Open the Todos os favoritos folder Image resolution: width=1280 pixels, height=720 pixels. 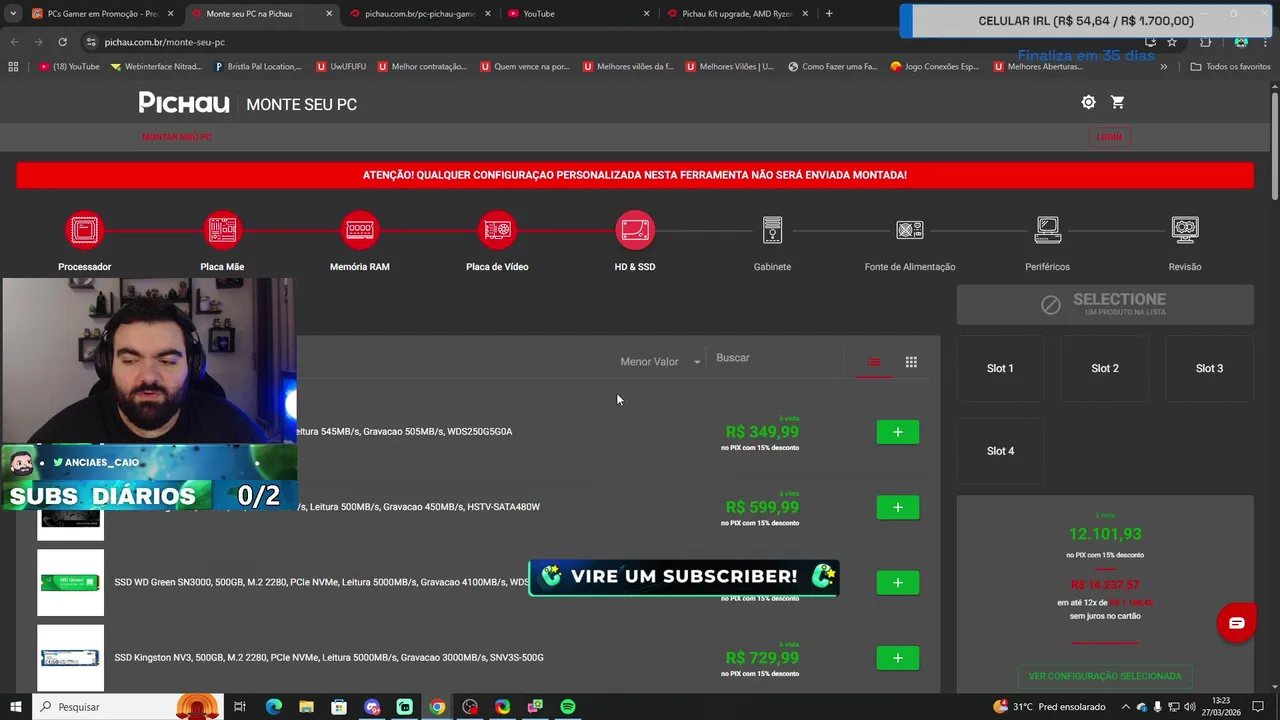click(x=1231, y=67)
